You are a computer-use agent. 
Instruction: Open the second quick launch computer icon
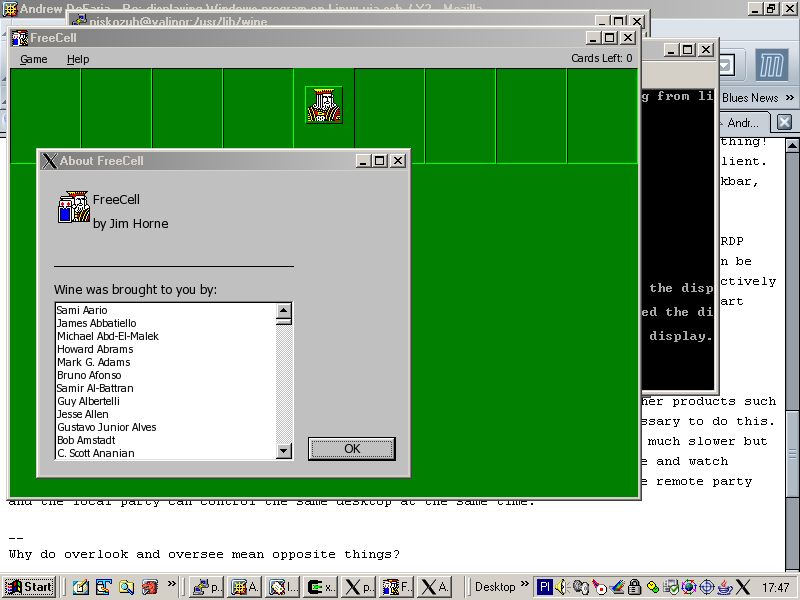104,587
